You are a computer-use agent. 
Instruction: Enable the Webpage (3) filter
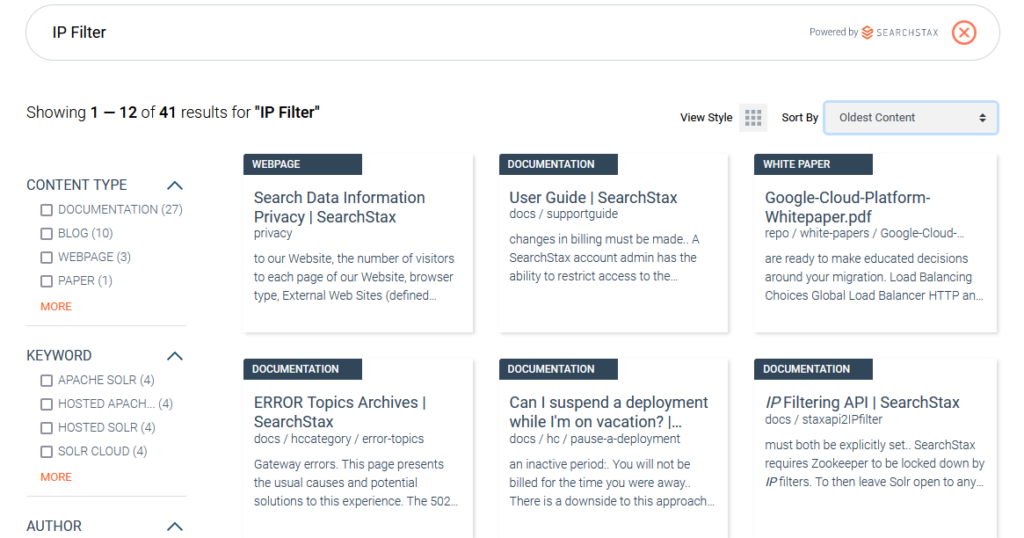(46, 257)
